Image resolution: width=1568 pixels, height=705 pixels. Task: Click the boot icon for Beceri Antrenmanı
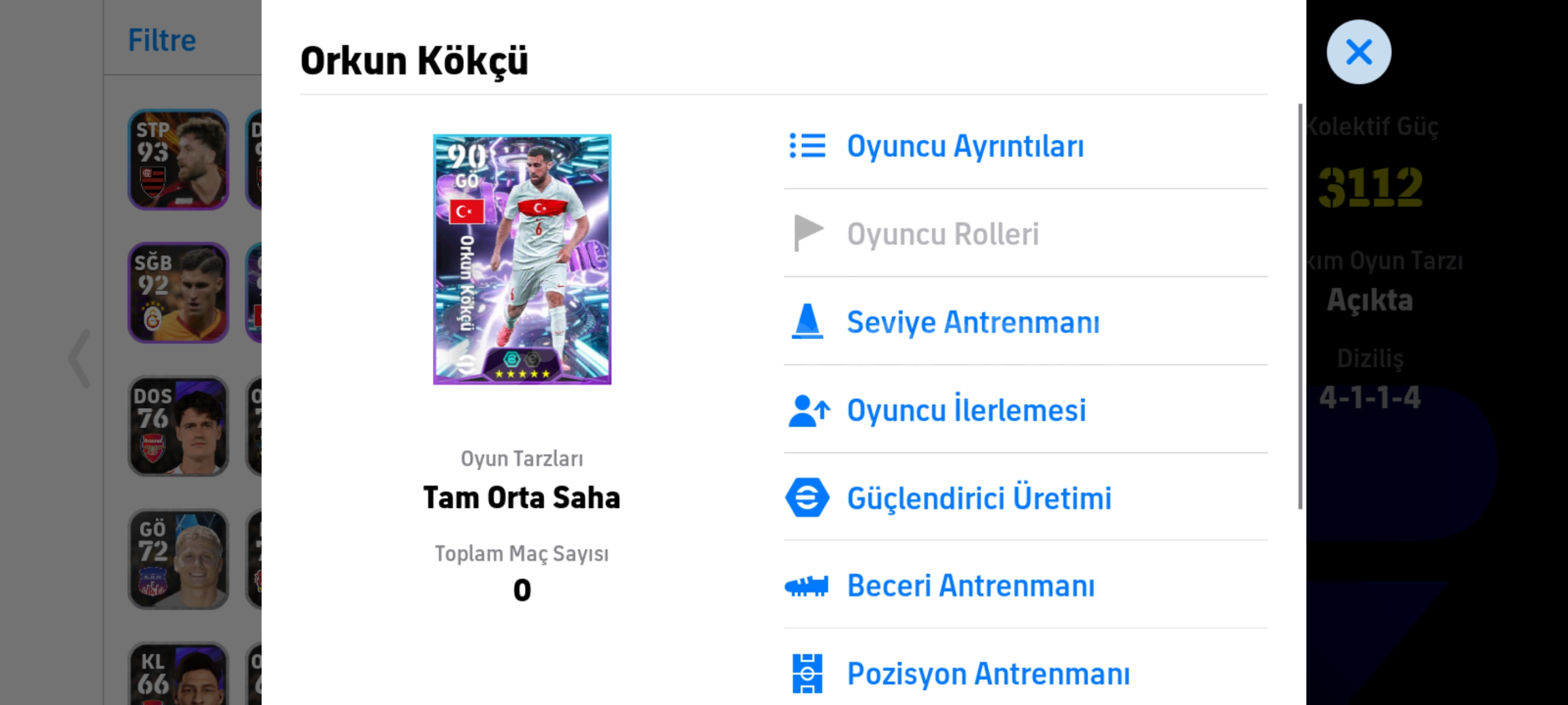coord(807,586)
